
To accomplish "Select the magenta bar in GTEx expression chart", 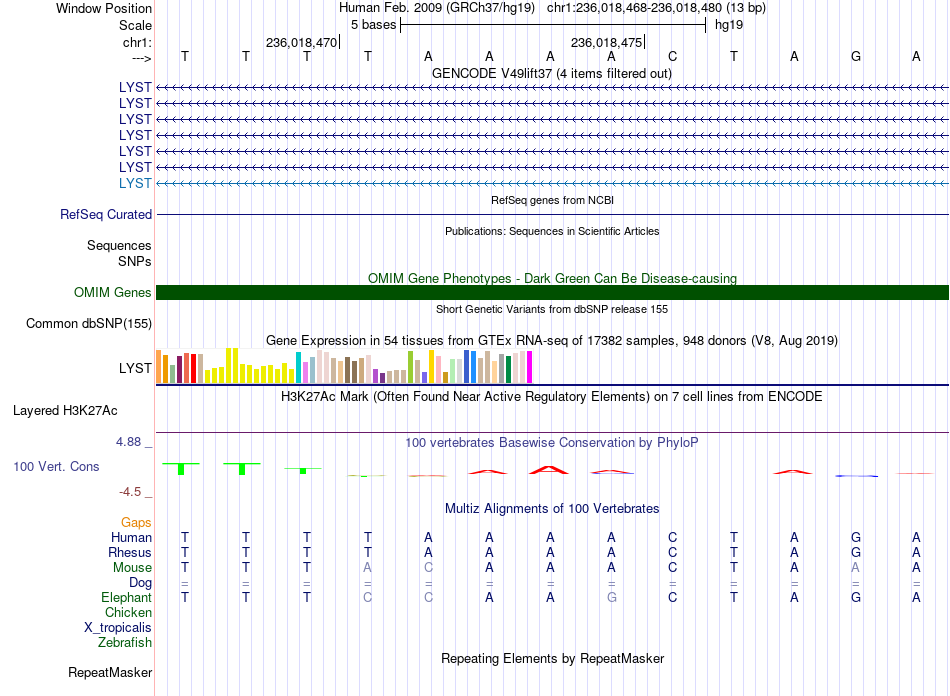I will 530,367.
